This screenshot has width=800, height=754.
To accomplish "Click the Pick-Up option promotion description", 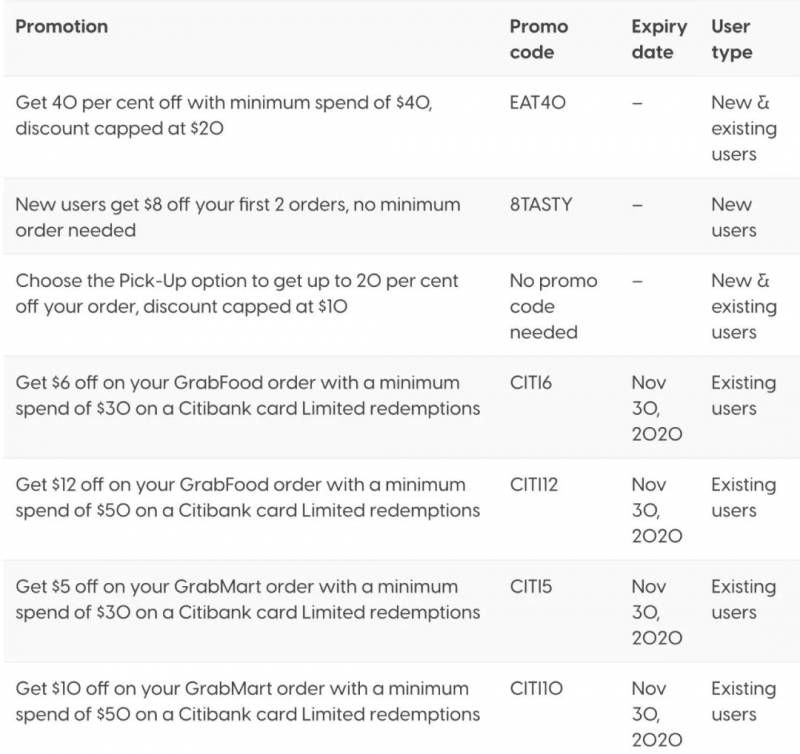I will [x=237, y=293].
